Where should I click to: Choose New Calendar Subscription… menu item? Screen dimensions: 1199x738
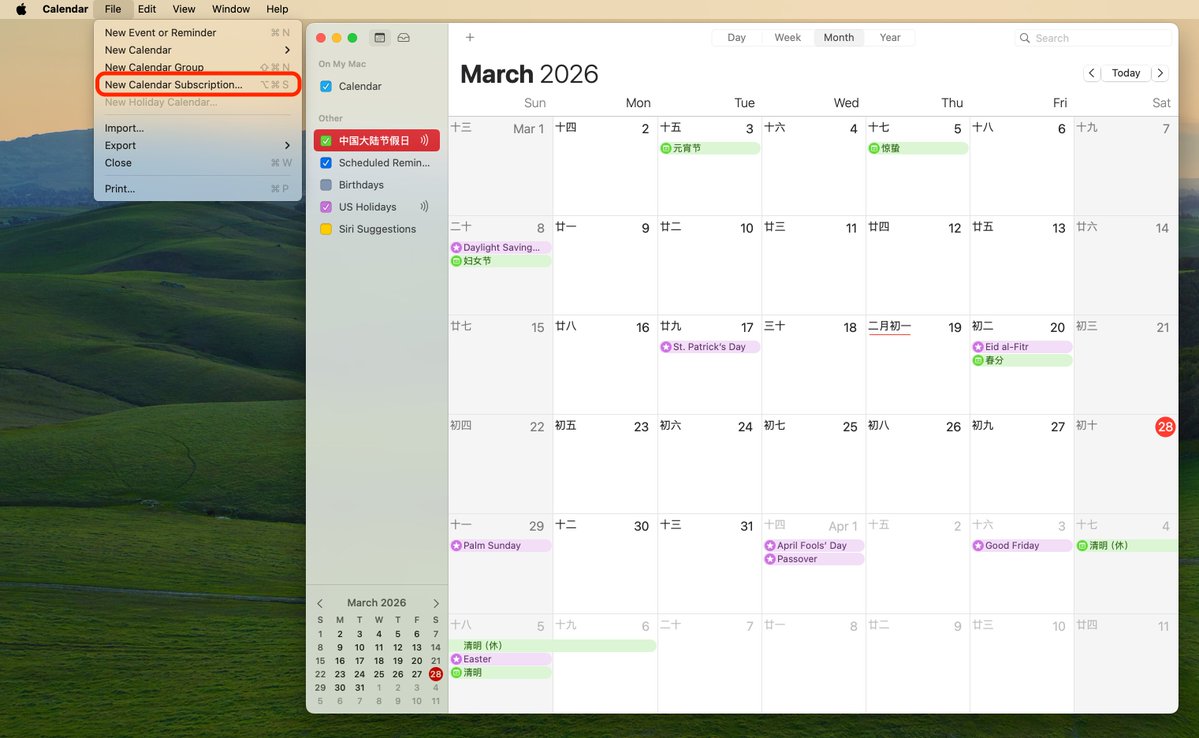[197, 85]
